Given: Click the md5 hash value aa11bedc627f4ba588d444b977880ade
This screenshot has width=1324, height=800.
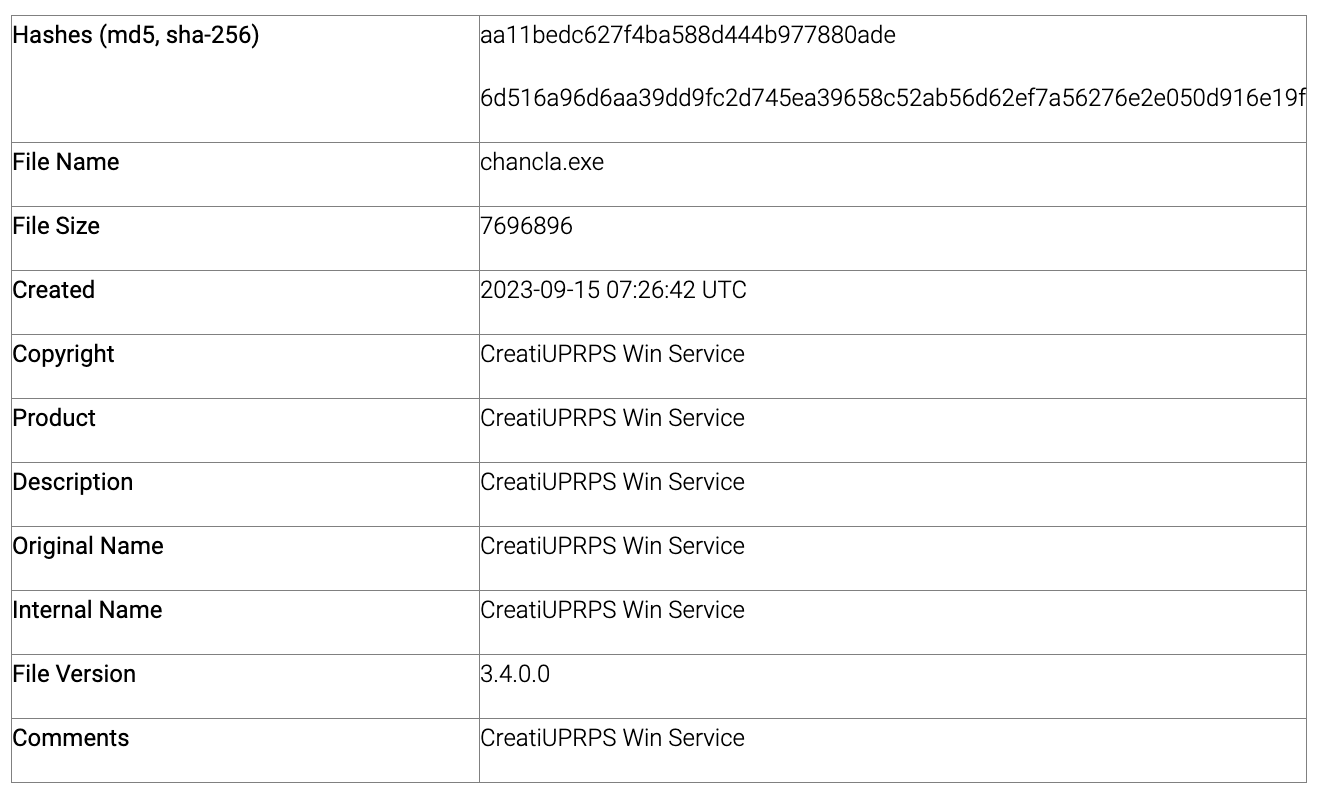Looking at the screenshot, I should 688,36.
